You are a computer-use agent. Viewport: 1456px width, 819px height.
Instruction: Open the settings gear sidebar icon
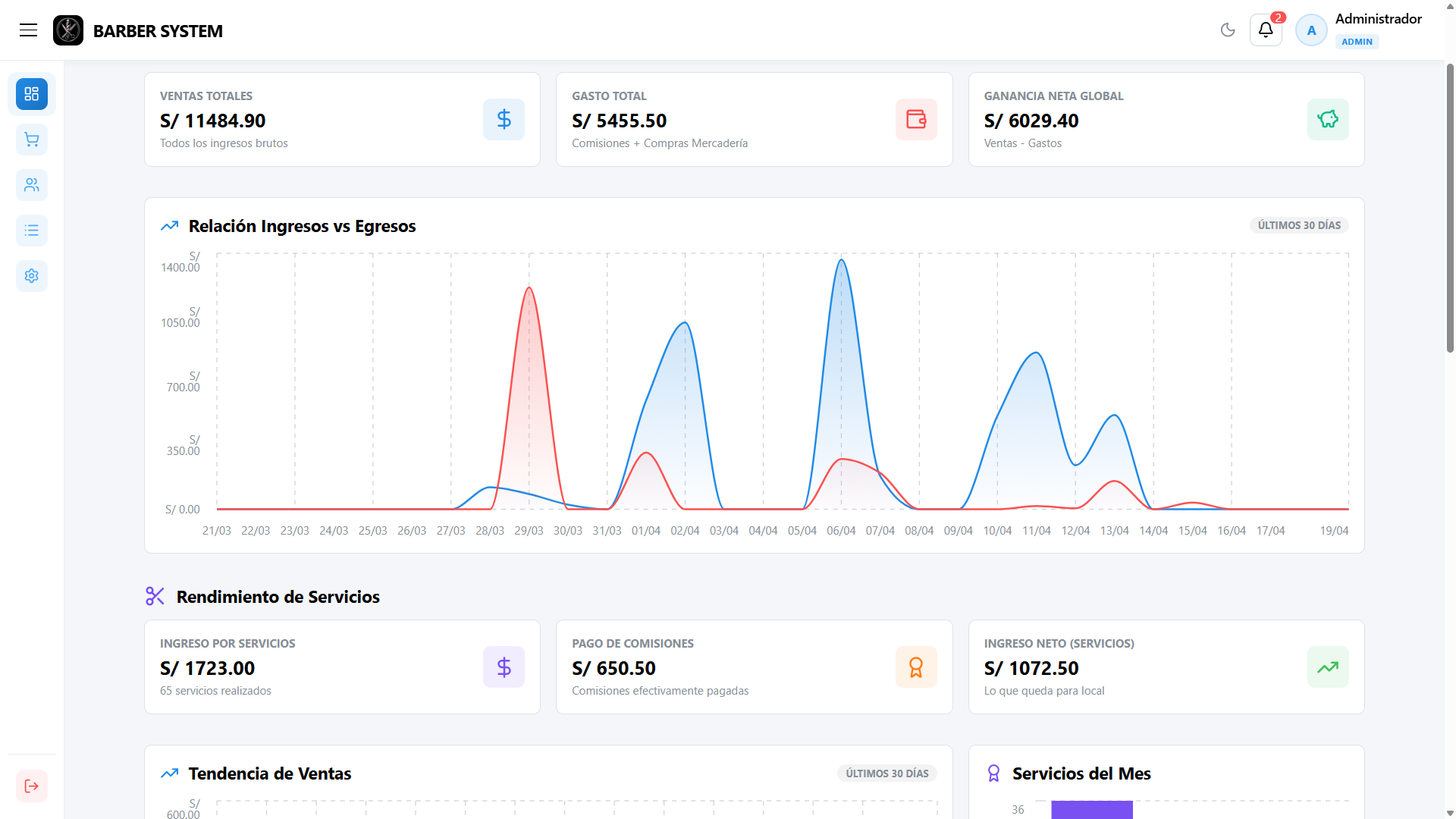coord(32,276)
